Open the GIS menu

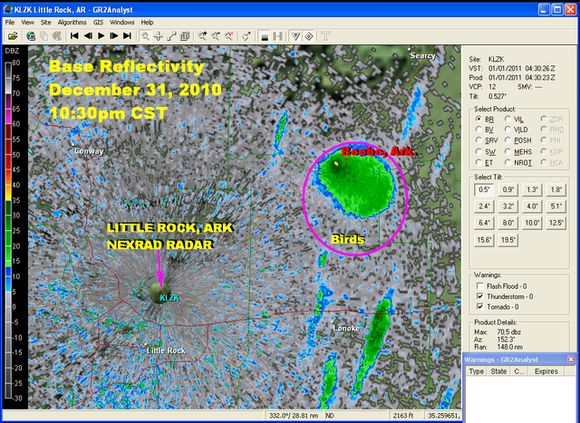click(x=98, y=22)
